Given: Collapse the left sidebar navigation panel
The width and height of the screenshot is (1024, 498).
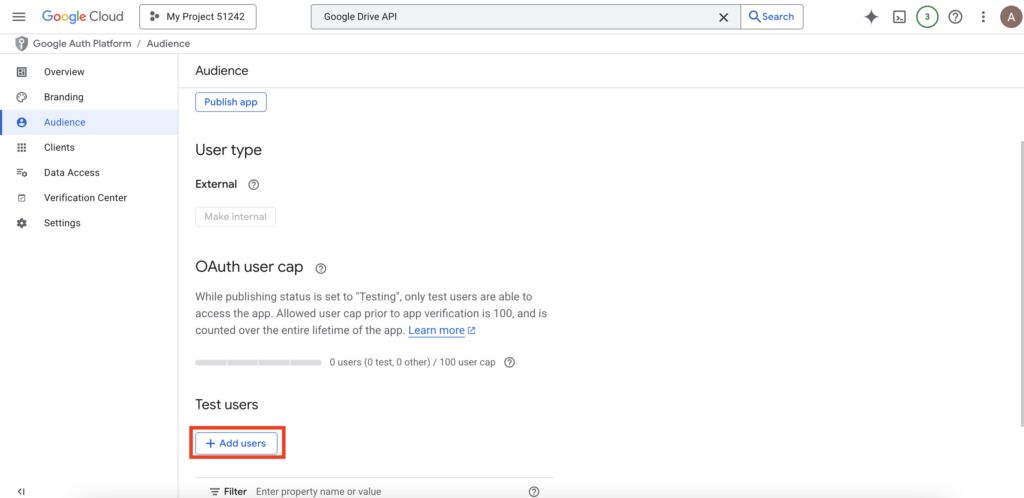Looking at the screenshot, I should 21,491.
